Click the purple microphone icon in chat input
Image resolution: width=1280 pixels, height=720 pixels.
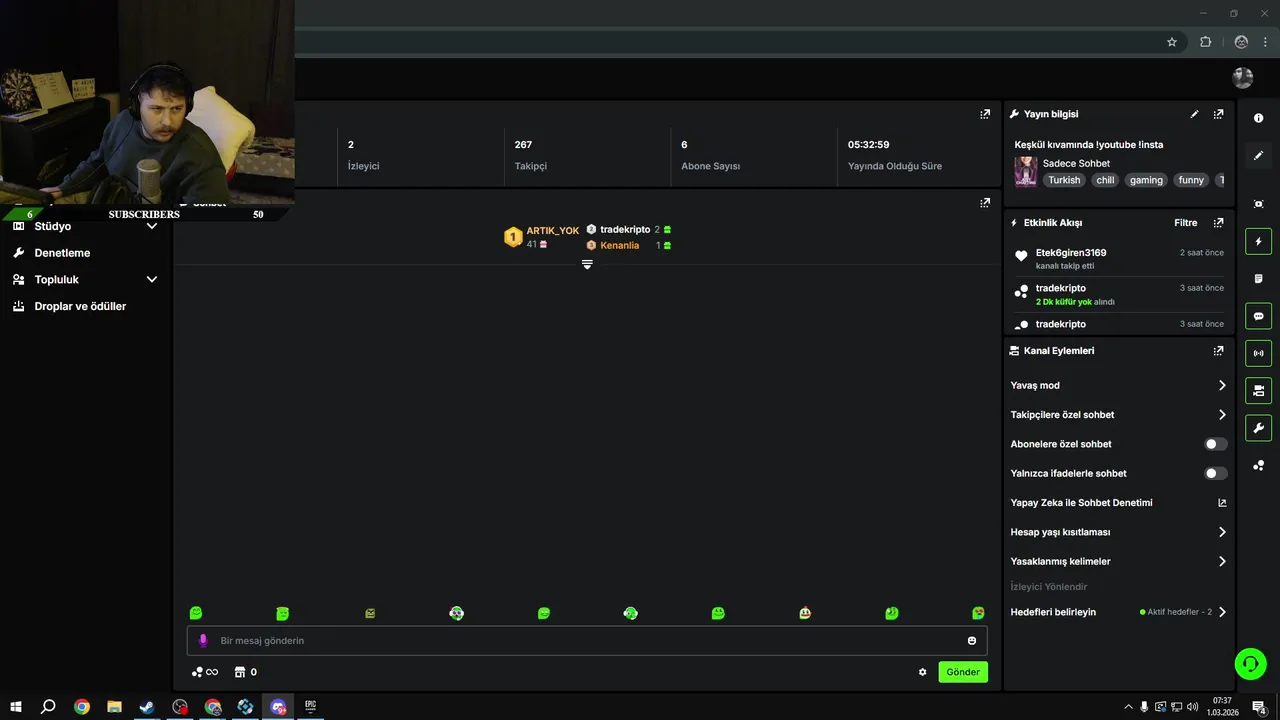point(203,640)
